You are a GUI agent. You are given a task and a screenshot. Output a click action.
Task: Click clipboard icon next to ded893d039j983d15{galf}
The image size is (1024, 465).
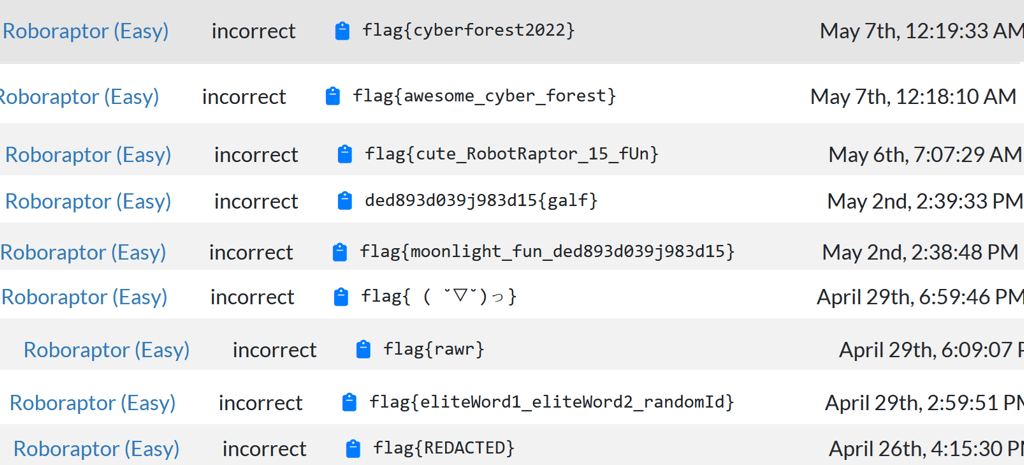tap(345, 201)
